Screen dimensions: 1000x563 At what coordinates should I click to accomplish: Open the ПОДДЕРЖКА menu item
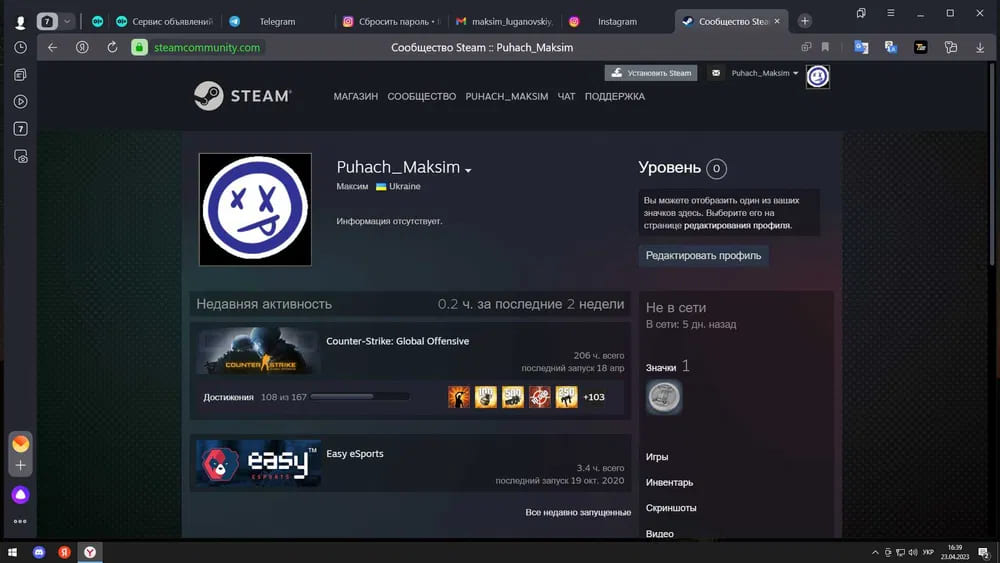(x=615, y=96)
